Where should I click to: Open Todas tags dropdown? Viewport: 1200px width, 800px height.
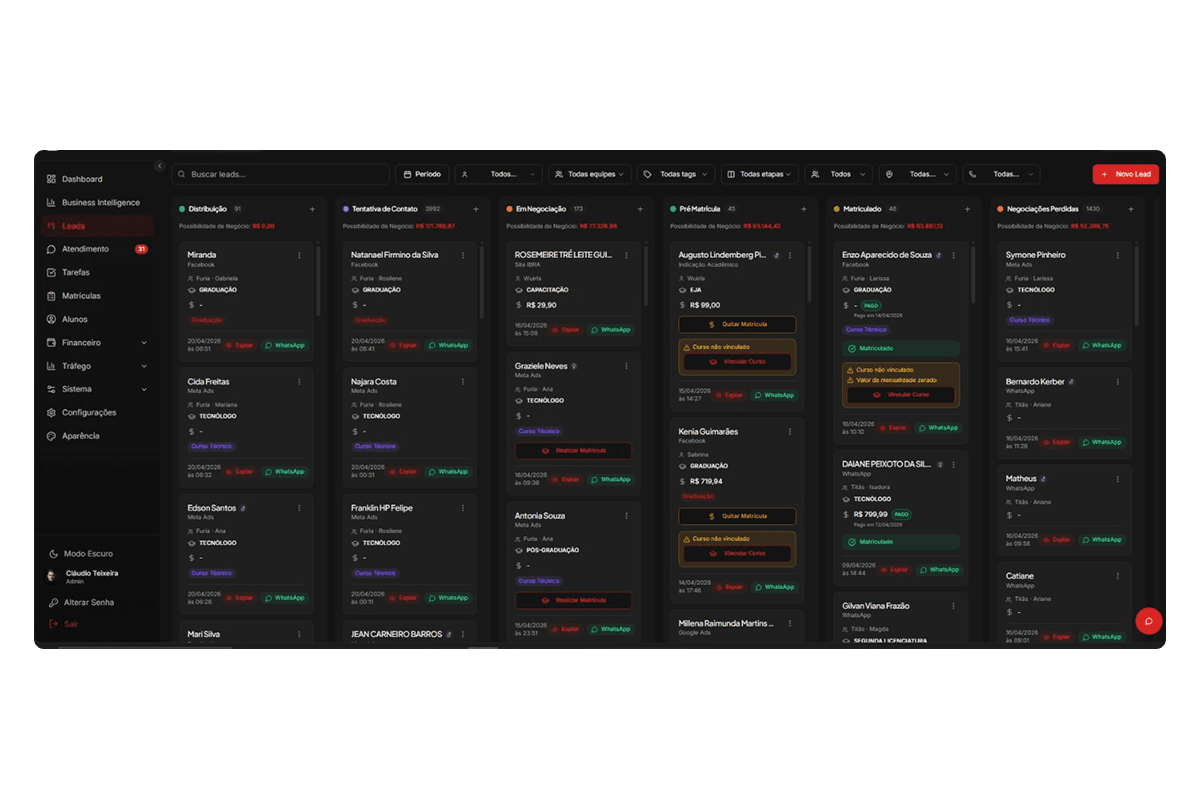point(676,174)
